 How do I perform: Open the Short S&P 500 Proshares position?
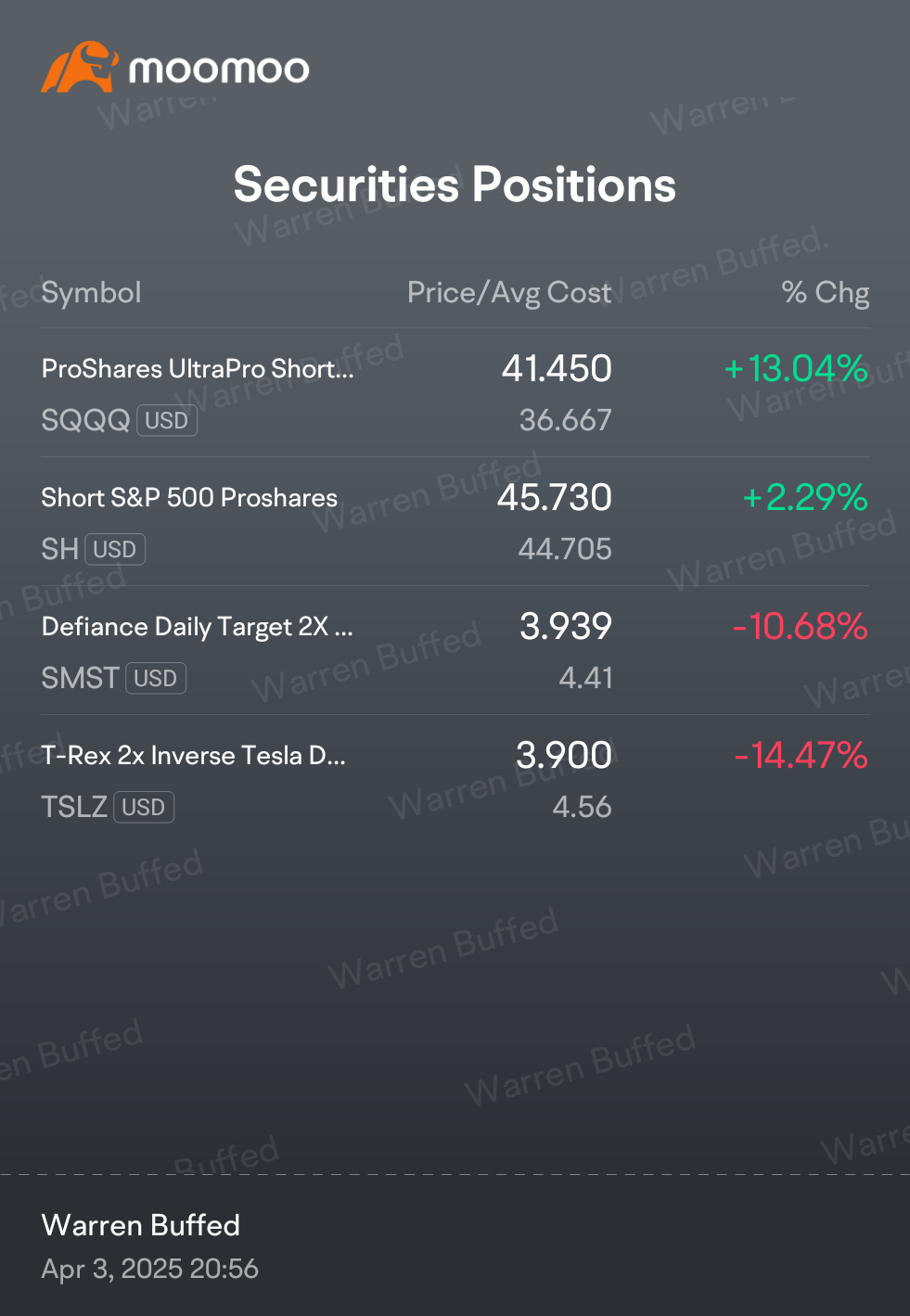pyautogui.click(x=455, y=522)
